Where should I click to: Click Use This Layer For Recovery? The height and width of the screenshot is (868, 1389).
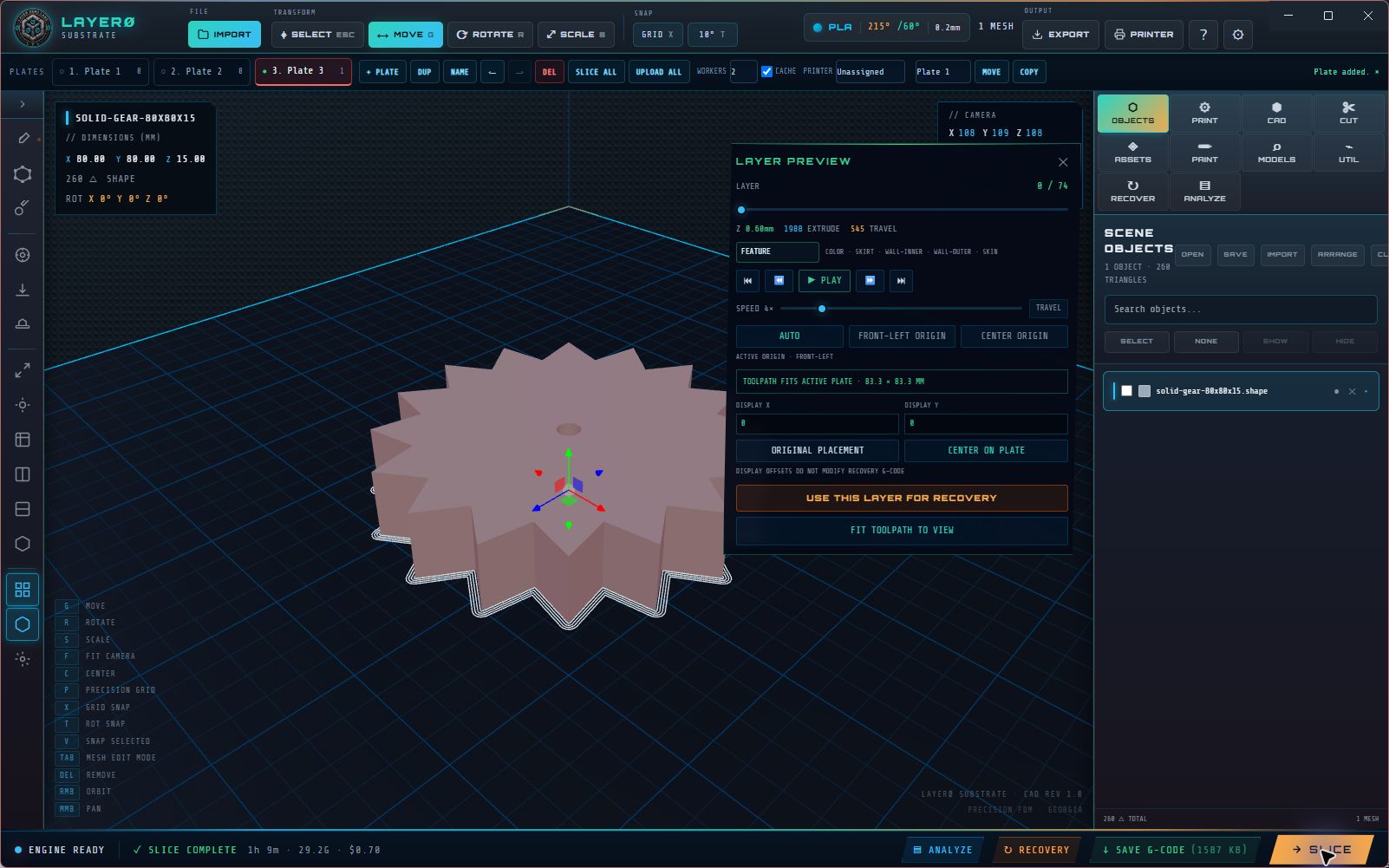click(902, 499)
